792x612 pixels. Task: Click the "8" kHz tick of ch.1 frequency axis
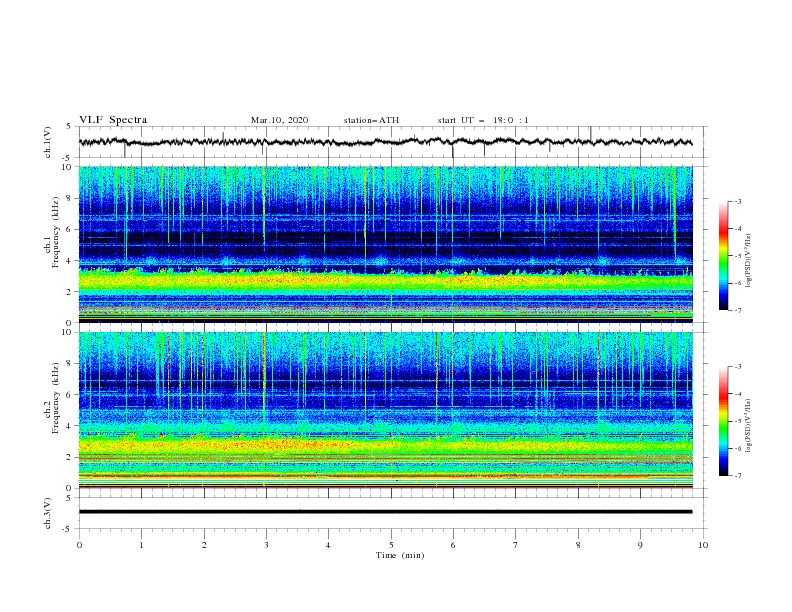coord(71,197)
